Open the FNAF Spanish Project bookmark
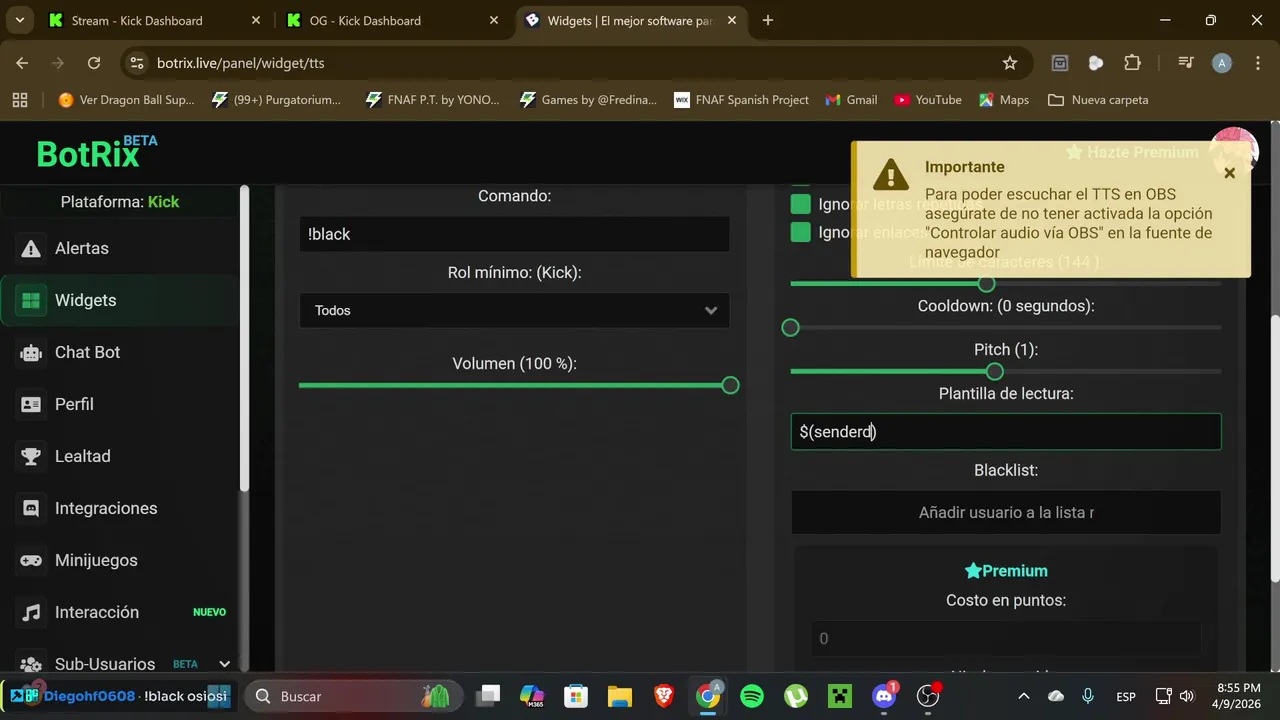 point(741,100)
